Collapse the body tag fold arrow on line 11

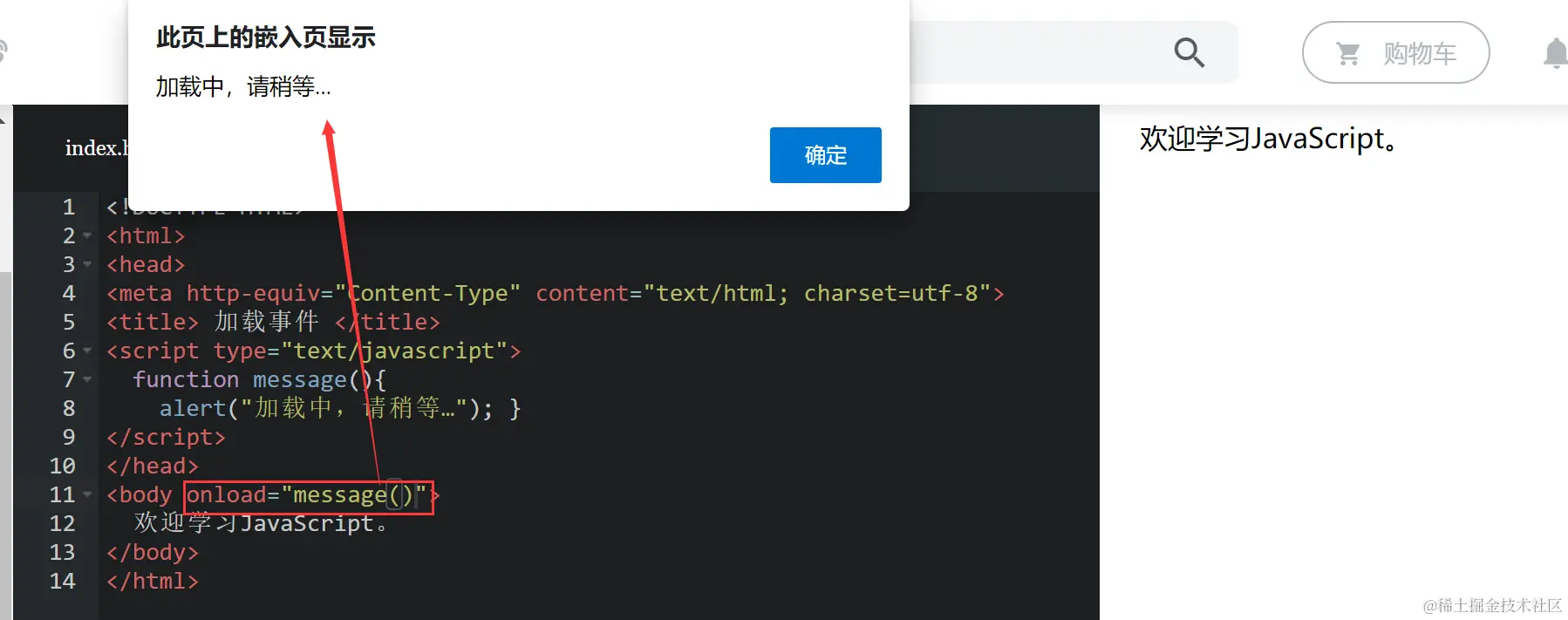(87, 494)
